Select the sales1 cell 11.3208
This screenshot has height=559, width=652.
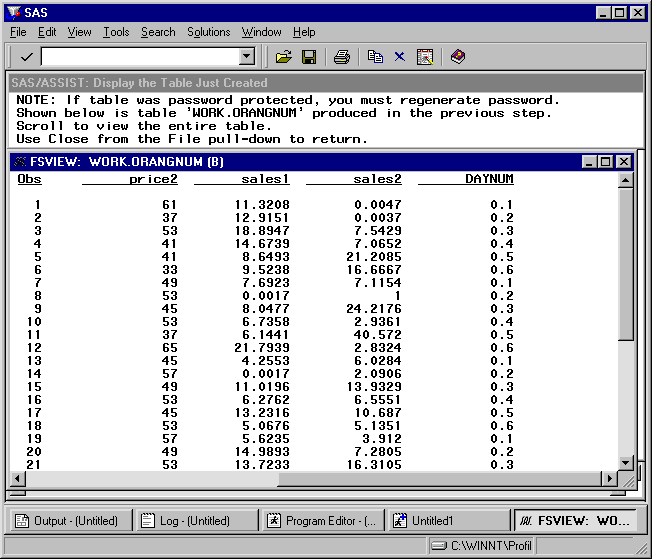tap(262, 205)
